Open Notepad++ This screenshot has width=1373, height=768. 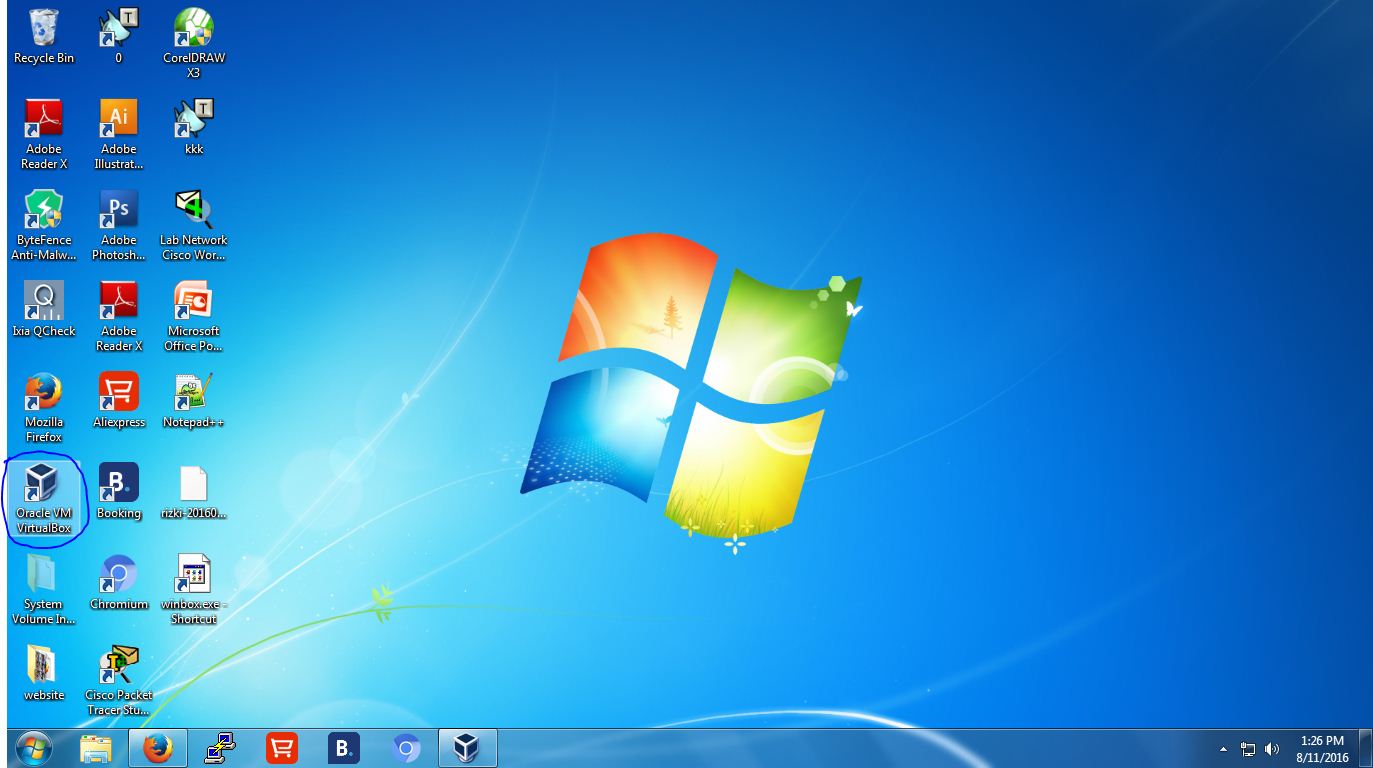[192, 395]
